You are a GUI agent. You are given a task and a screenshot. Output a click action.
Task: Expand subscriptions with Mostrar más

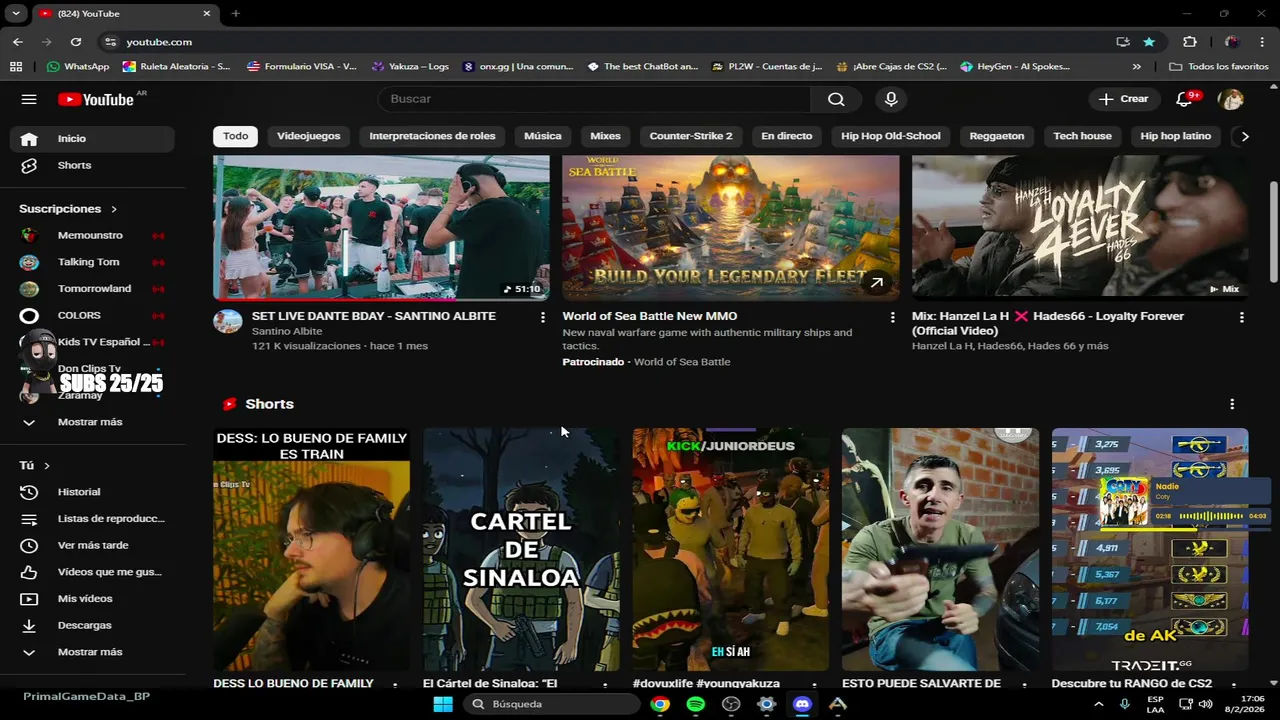click(x=92, y=422)
